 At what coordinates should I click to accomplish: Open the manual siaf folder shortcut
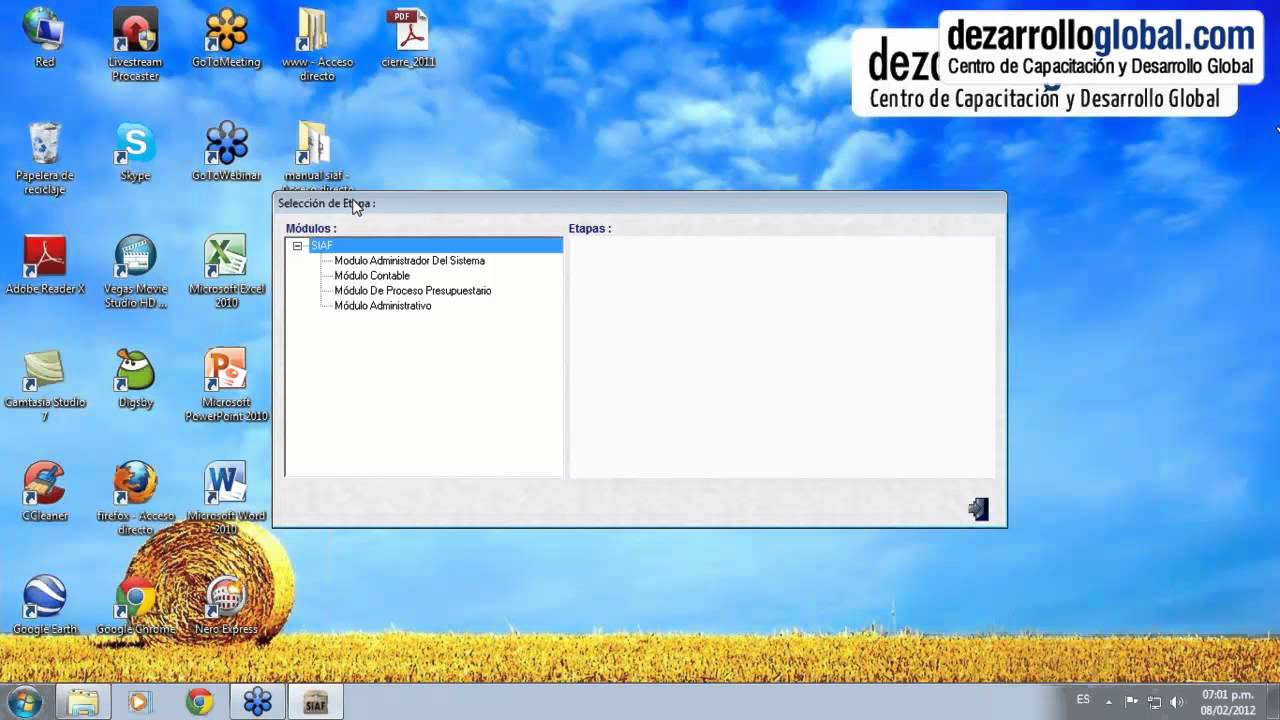coord(316,157)
